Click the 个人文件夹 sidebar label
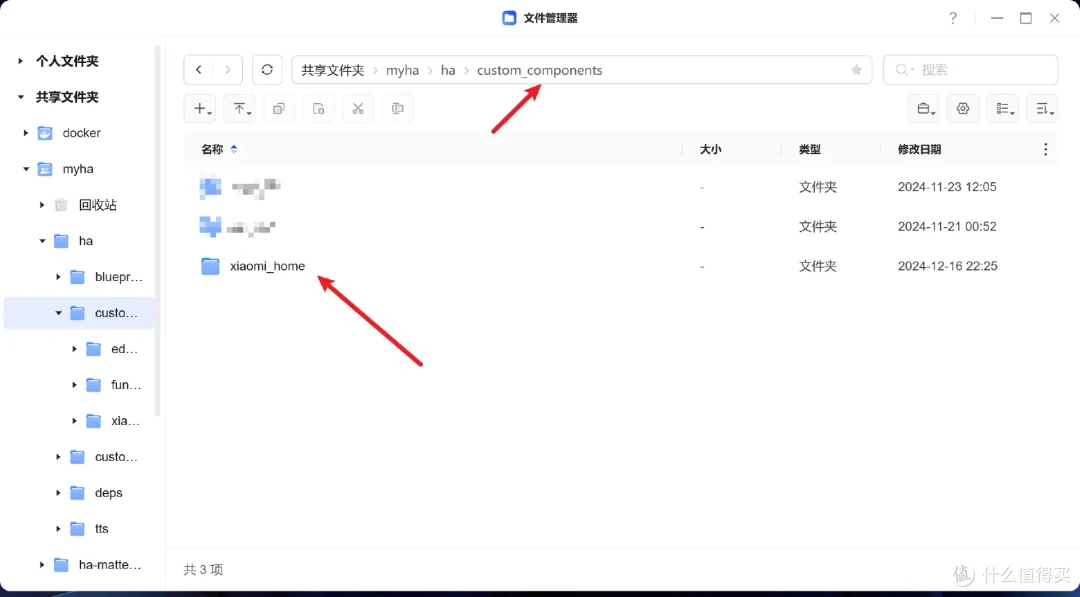 click(x=67, y=61)
